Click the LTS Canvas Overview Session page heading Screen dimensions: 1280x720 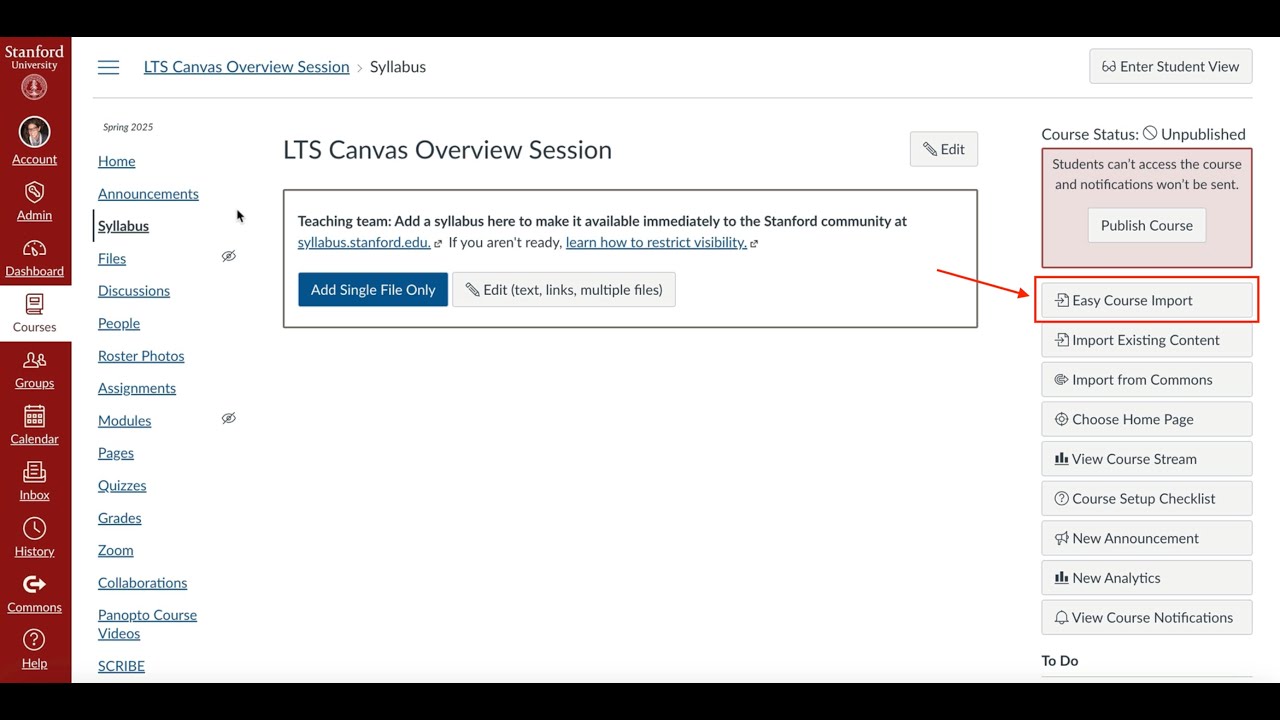tap(447, 150)
